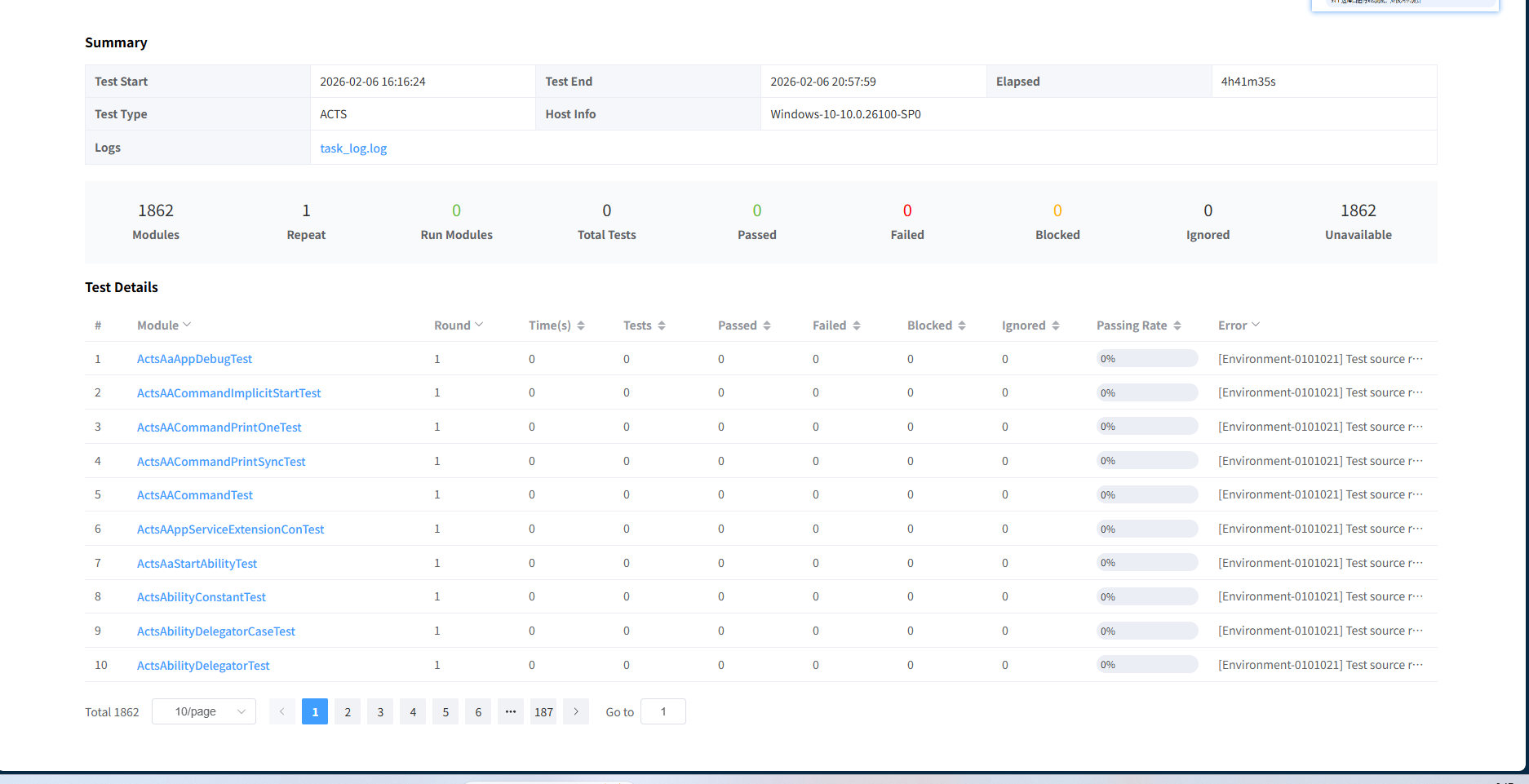Jump to last page 187

click(x=543, y=711)
